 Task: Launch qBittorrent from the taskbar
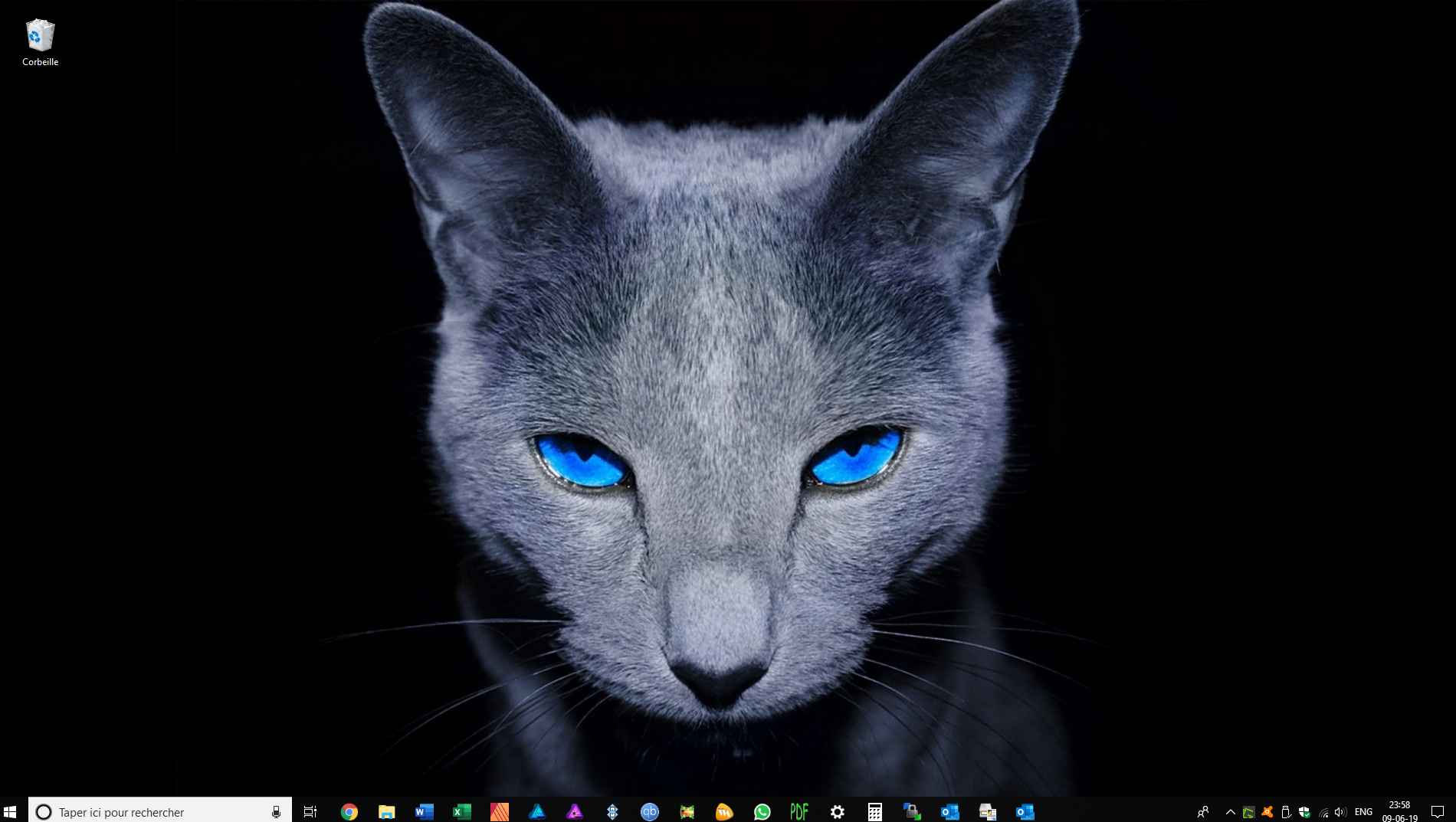pyautogui.click(x=650, y=812)
